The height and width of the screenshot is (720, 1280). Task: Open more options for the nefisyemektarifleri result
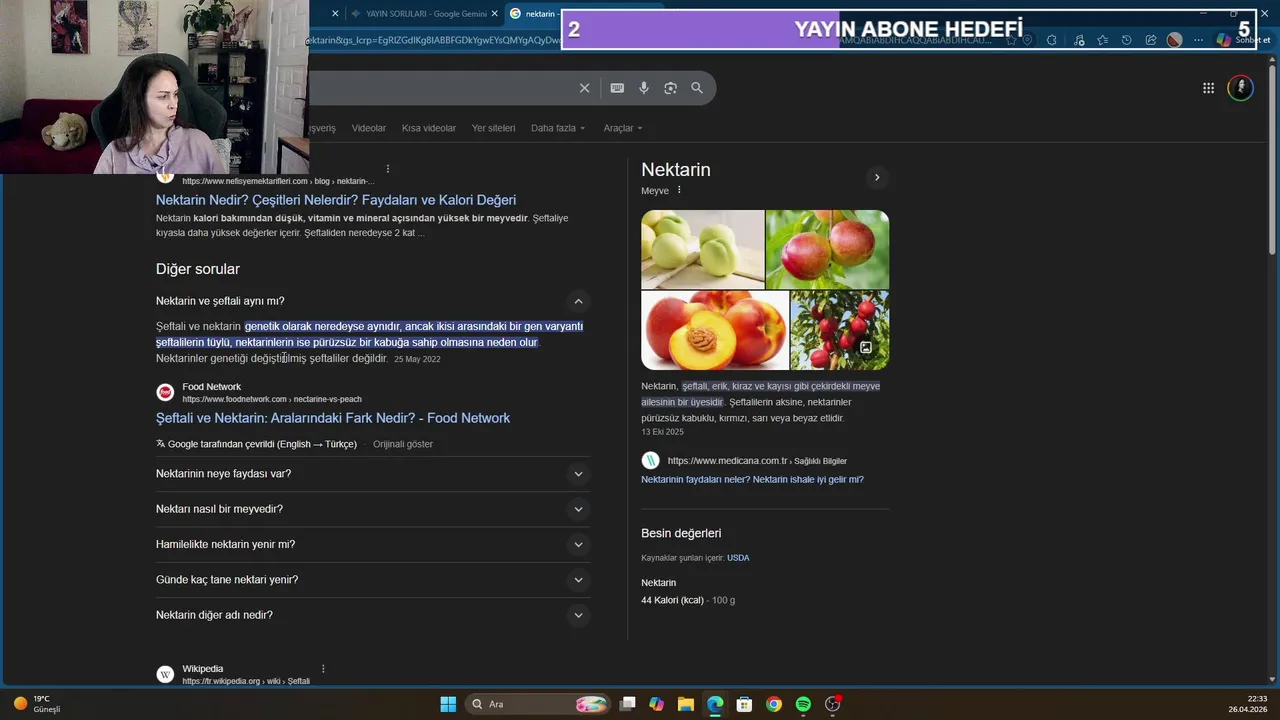[x=388, y=169]
